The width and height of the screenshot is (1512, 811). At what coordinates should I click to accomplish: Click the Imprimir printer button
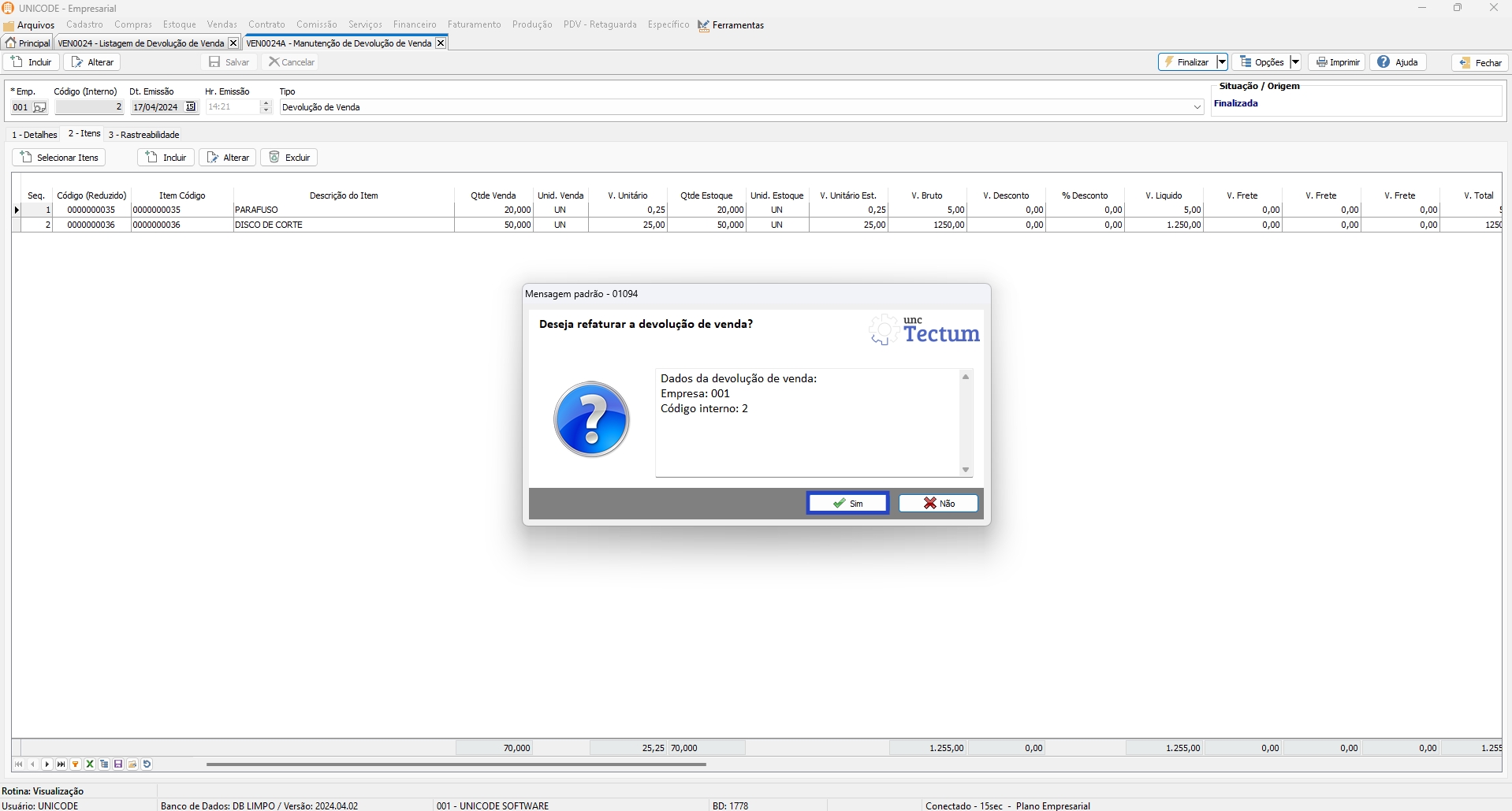[1338, 62]
